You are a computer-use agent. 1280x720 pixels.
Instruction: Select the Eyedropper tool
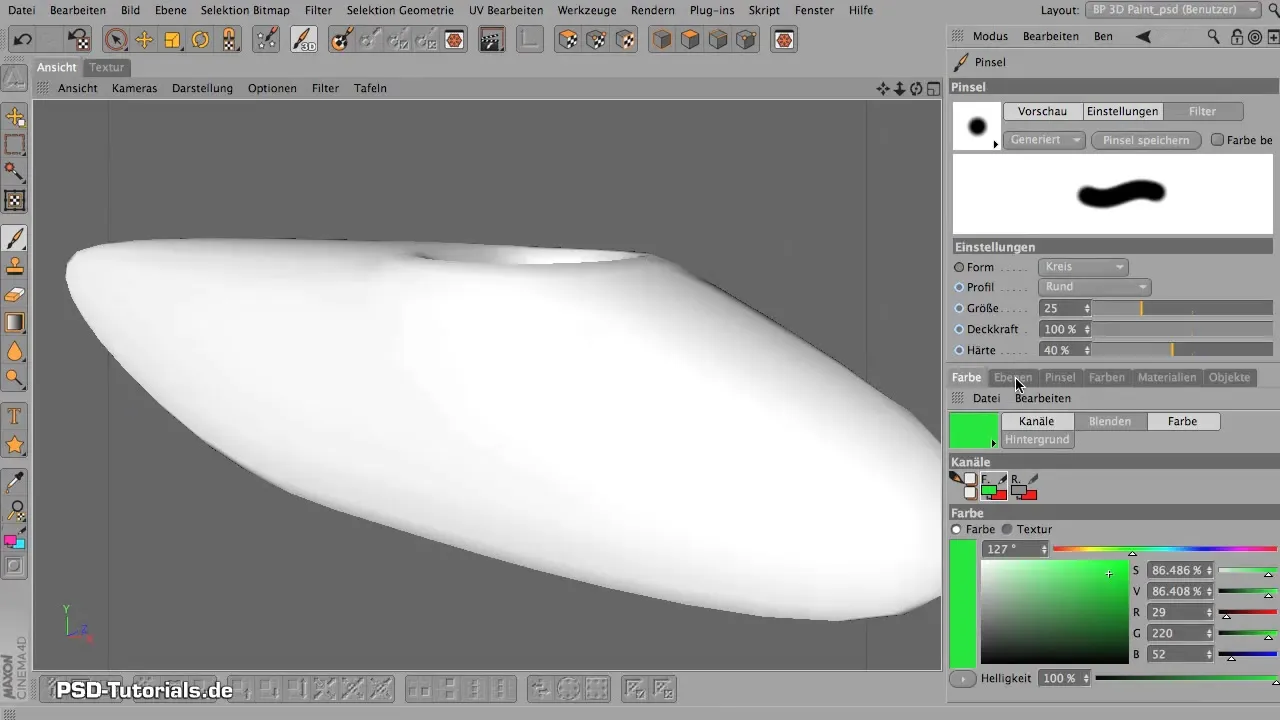(x=15, y=483)
